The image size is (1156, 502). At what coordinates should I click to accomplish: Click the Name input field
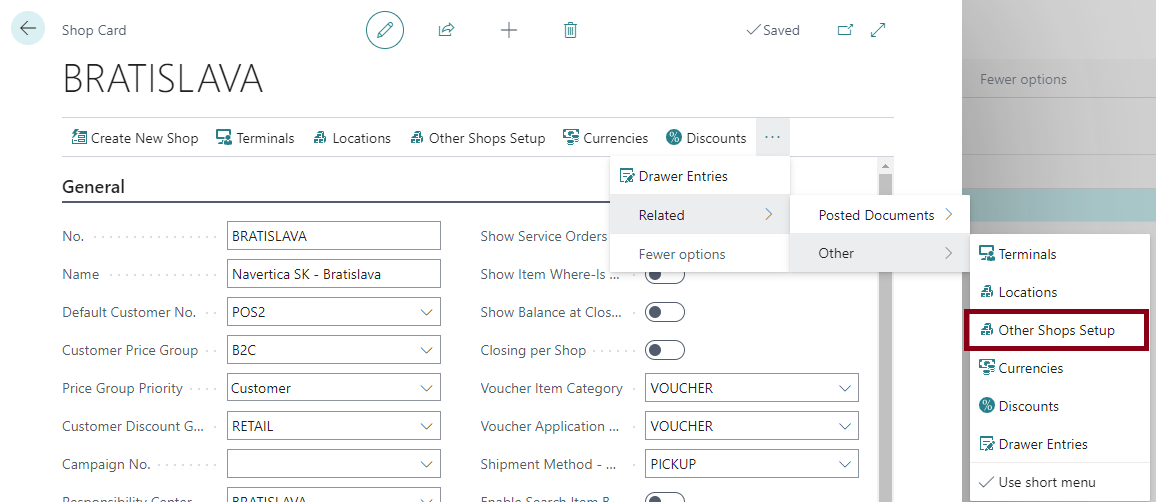333,274
